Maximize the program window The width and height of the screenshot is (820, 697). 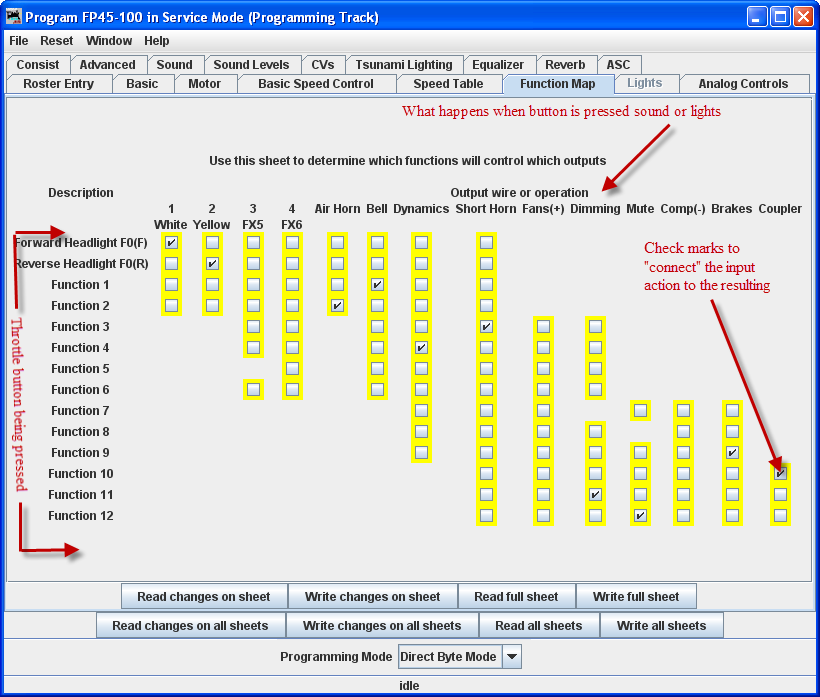click(x=778, y=17)
